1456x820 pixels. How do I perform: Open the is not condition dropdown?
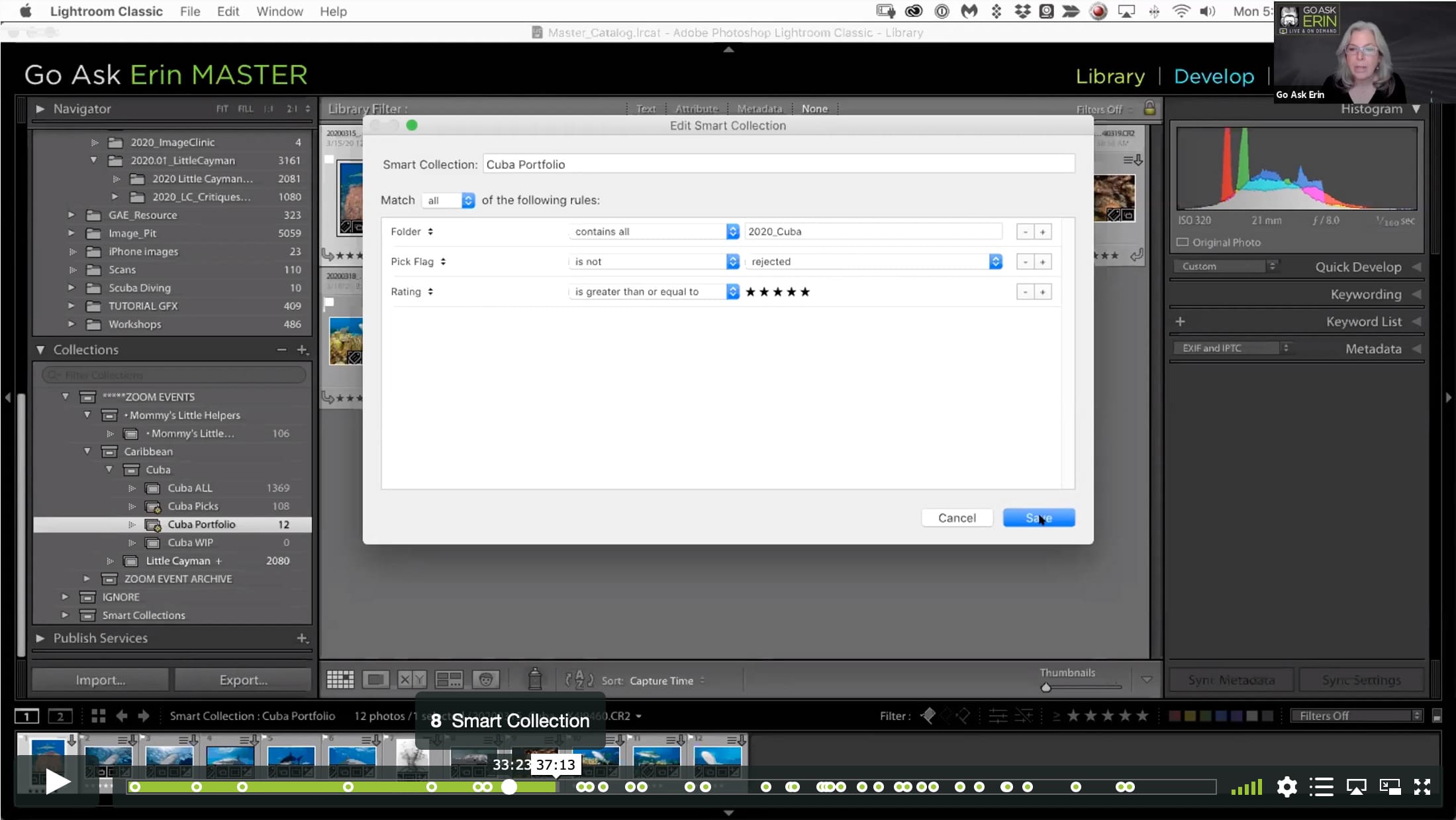point(654,262)
